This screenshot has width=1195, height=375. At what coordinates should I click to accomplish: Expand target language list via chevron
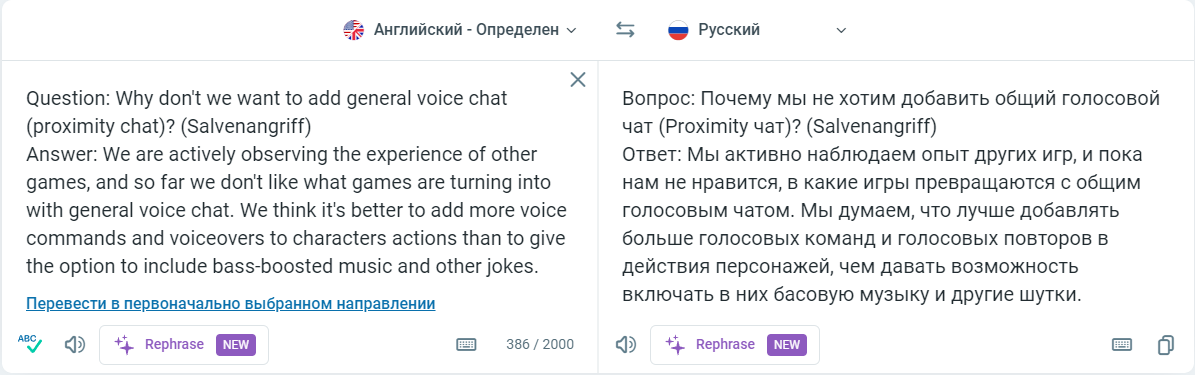click(841, 30)
